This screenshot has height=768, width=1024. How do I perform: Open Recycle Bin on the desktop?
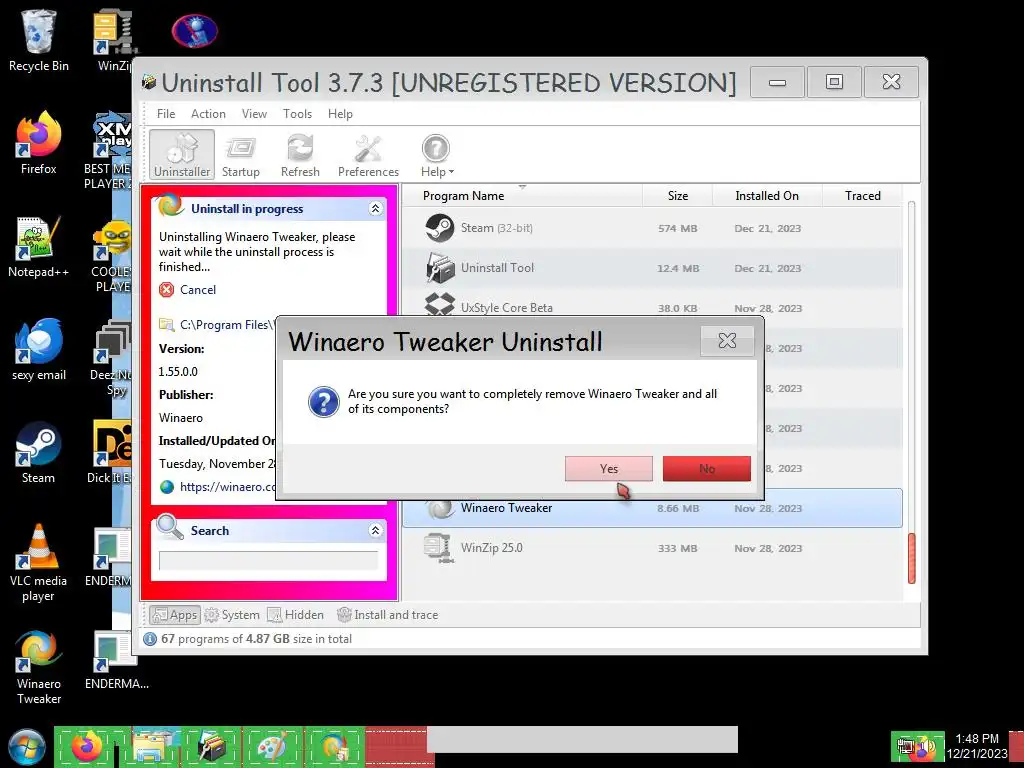(39, 40)
